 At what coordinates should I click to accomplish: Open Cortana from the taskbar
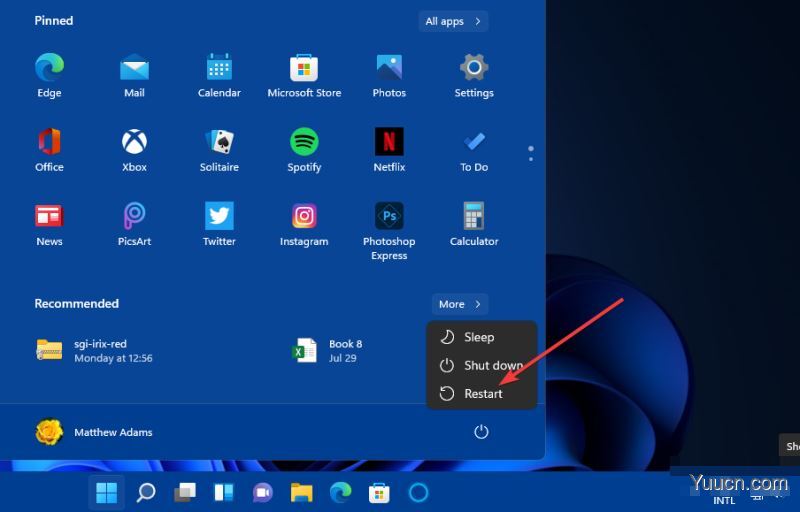click(x=418, y=493)
